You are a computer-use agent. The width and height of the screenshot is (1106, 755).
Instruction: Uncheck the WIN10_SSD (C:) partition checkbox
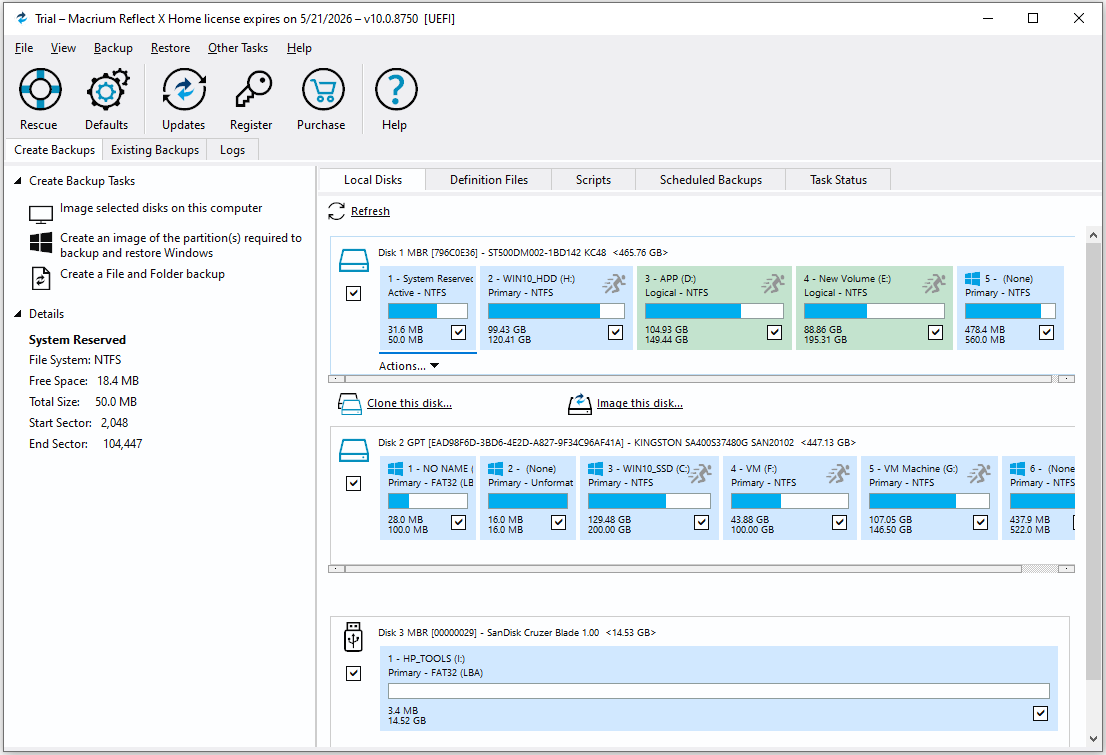[701, 522]
